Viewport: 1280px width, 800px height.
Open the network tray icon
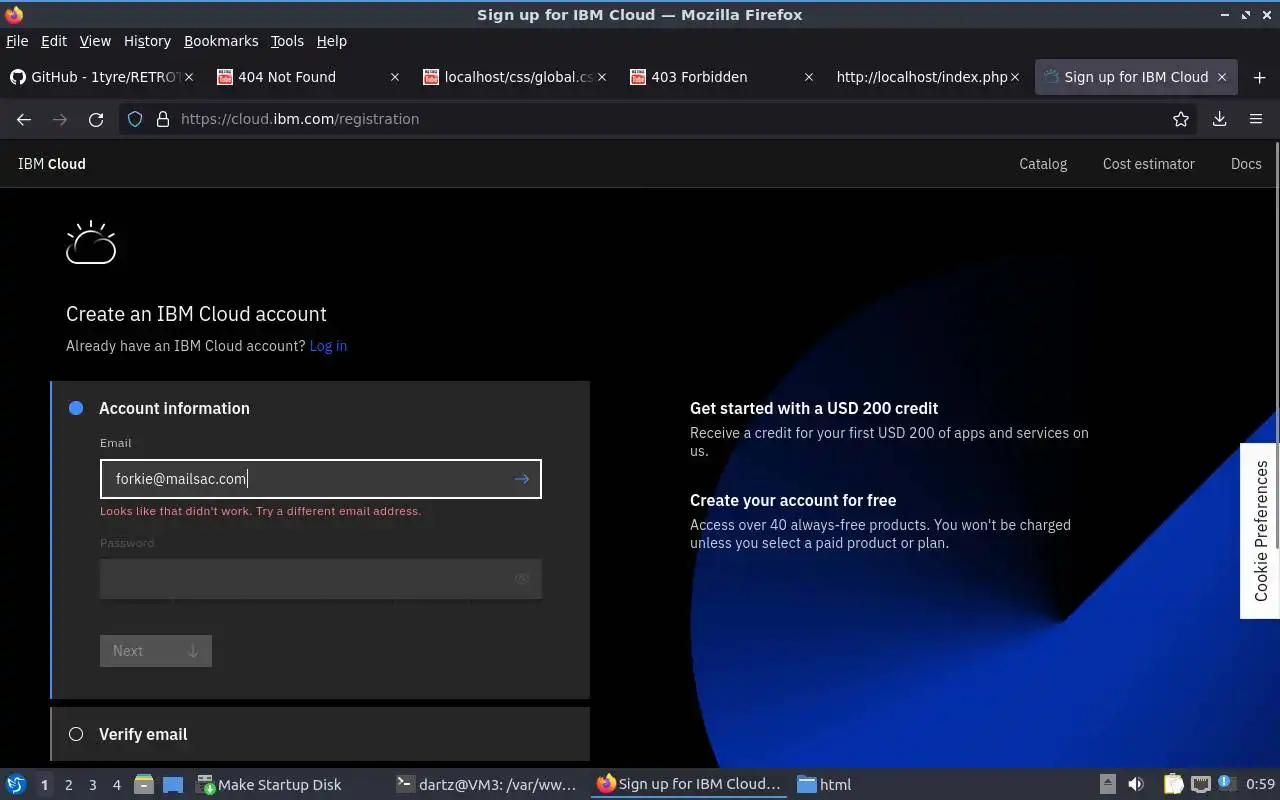click(x=1201, y=784)
